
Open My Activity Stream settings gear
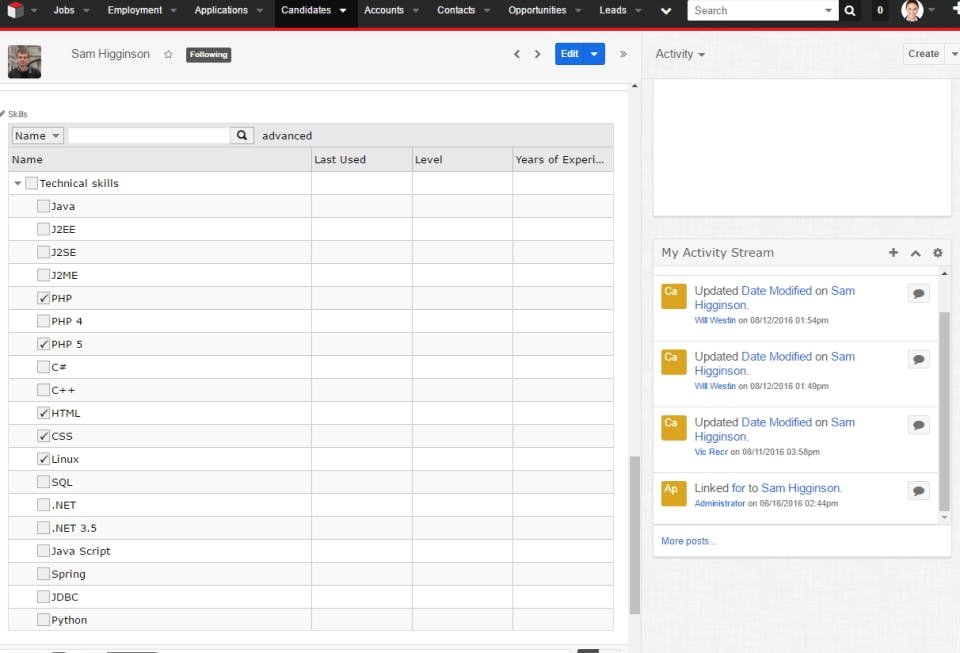pyautogui.click(x=937, y=253)
